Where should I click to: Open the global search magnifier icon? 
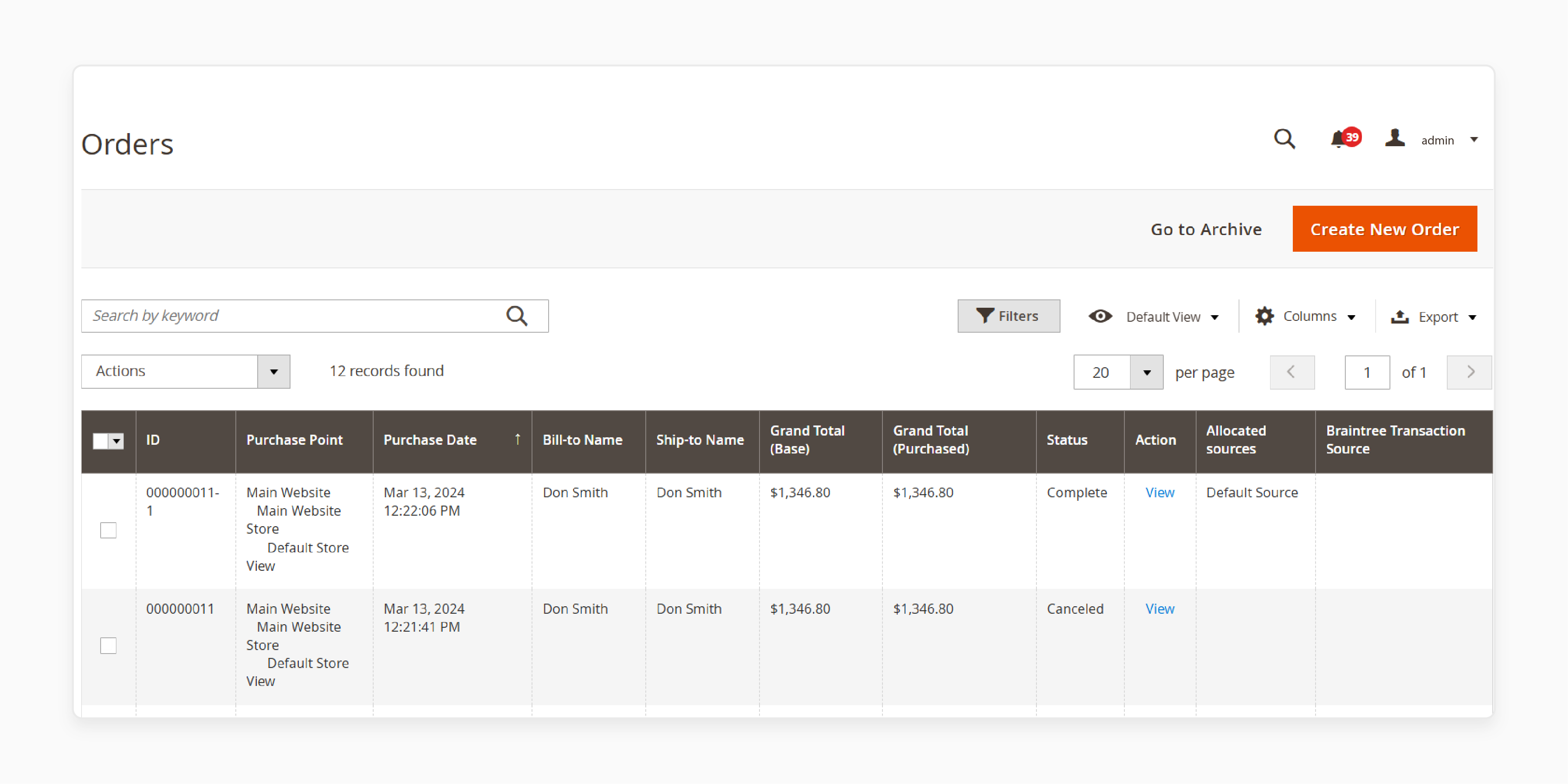pyautogui.click(x=1284, y=139)
